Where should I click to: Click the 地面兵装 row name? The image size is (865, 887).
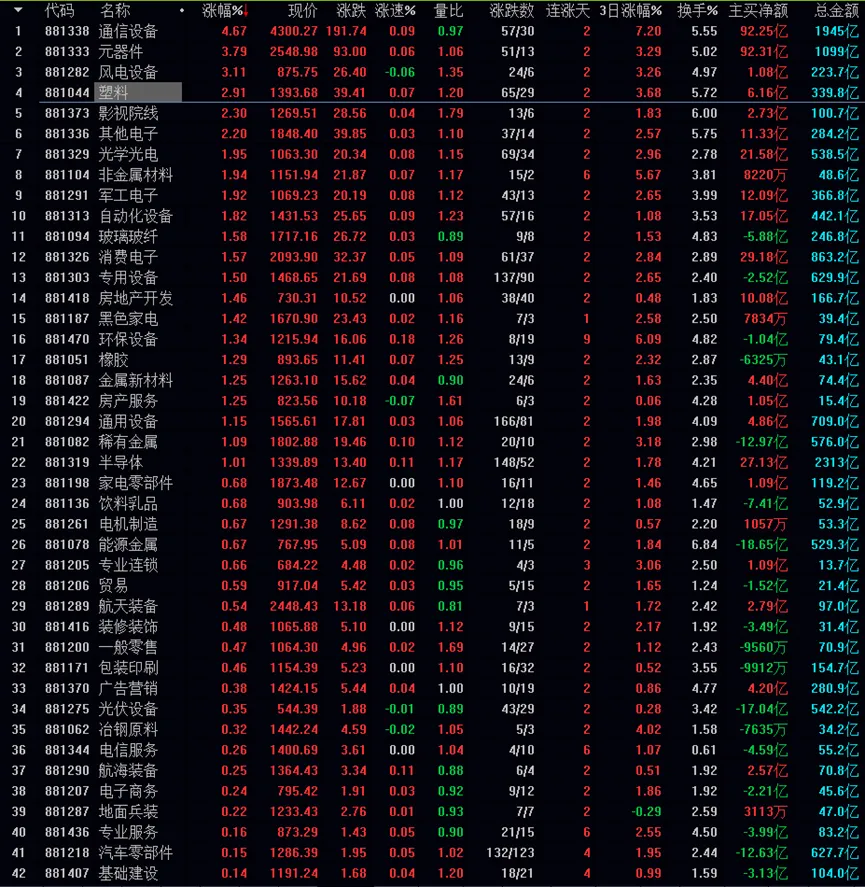(128, 812)
